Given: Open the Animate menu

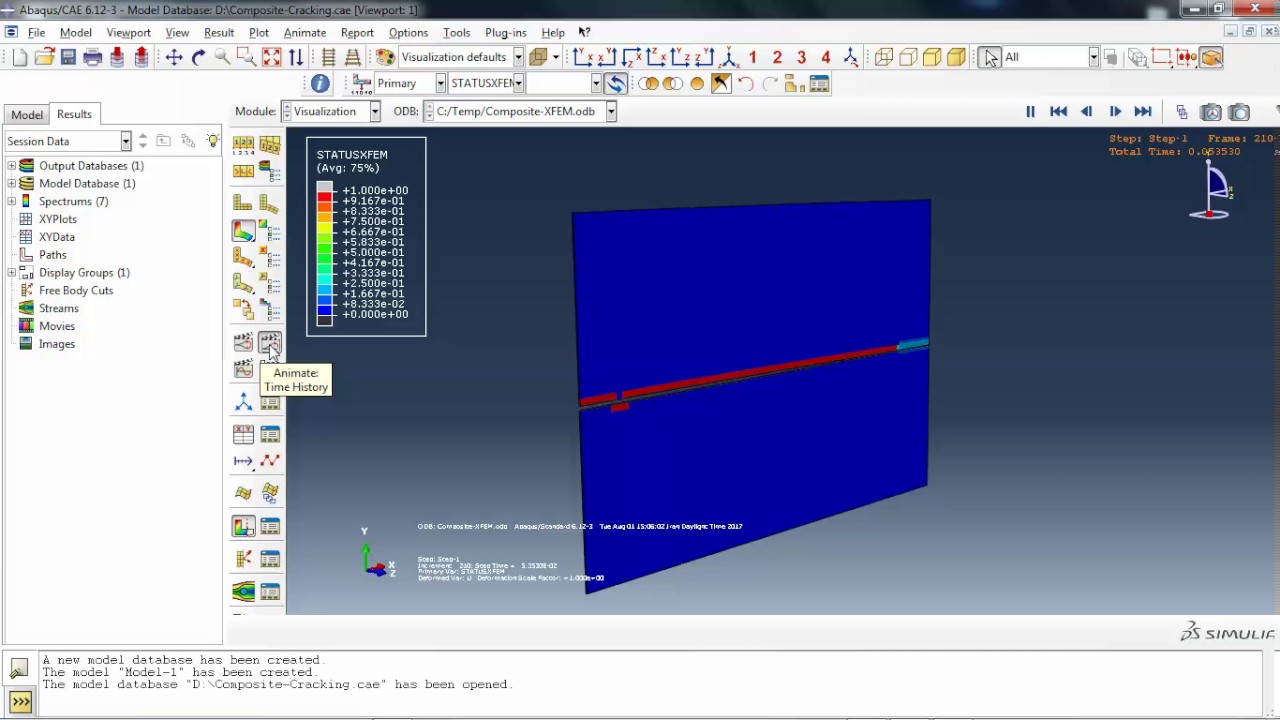Looking at the screenshot, I should tap(305, 32).
